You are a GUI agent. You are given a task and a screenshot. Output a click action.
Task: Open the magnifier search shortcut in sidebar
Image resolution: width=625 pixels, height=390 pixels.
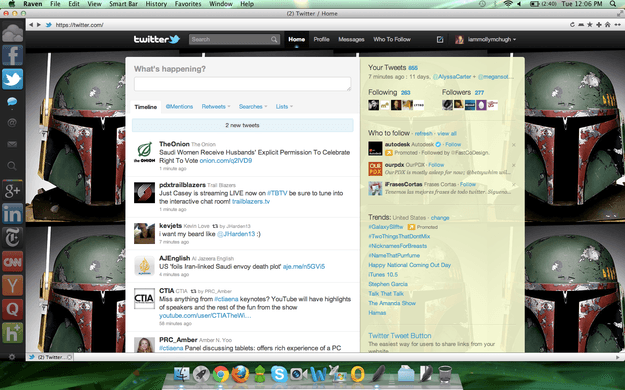point(12,165)
